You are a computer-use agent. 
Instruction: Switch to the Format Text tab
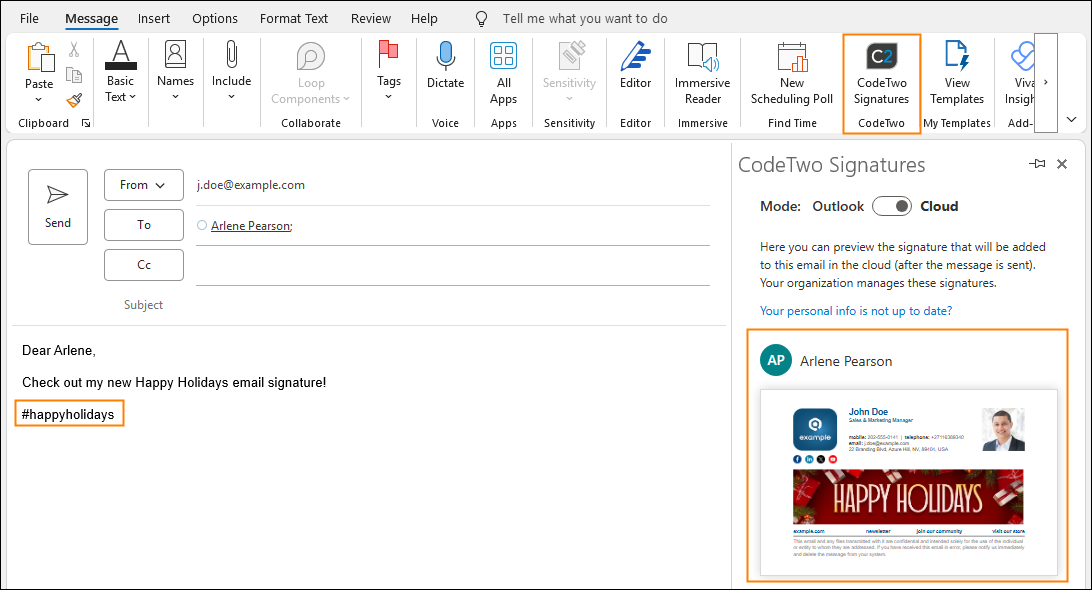point(294,19)
